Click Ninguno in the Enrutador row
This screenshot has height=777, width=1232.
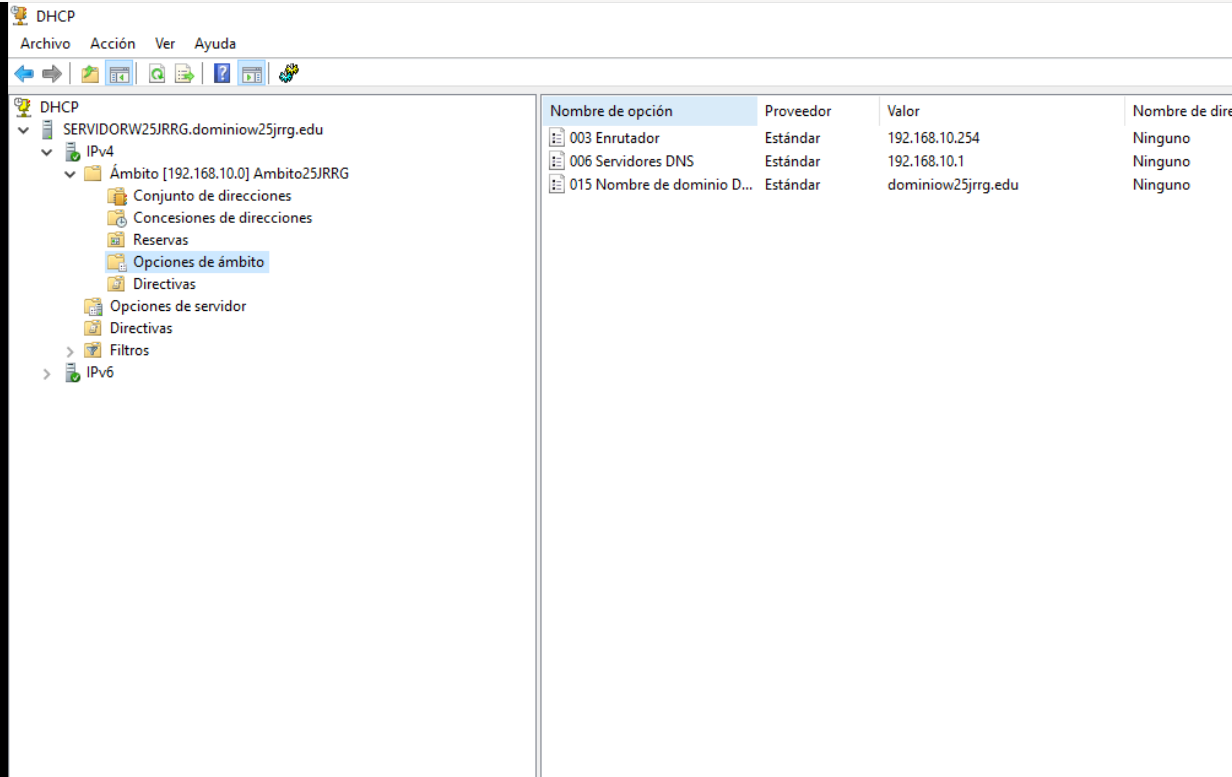click(x=1161, y=138)
